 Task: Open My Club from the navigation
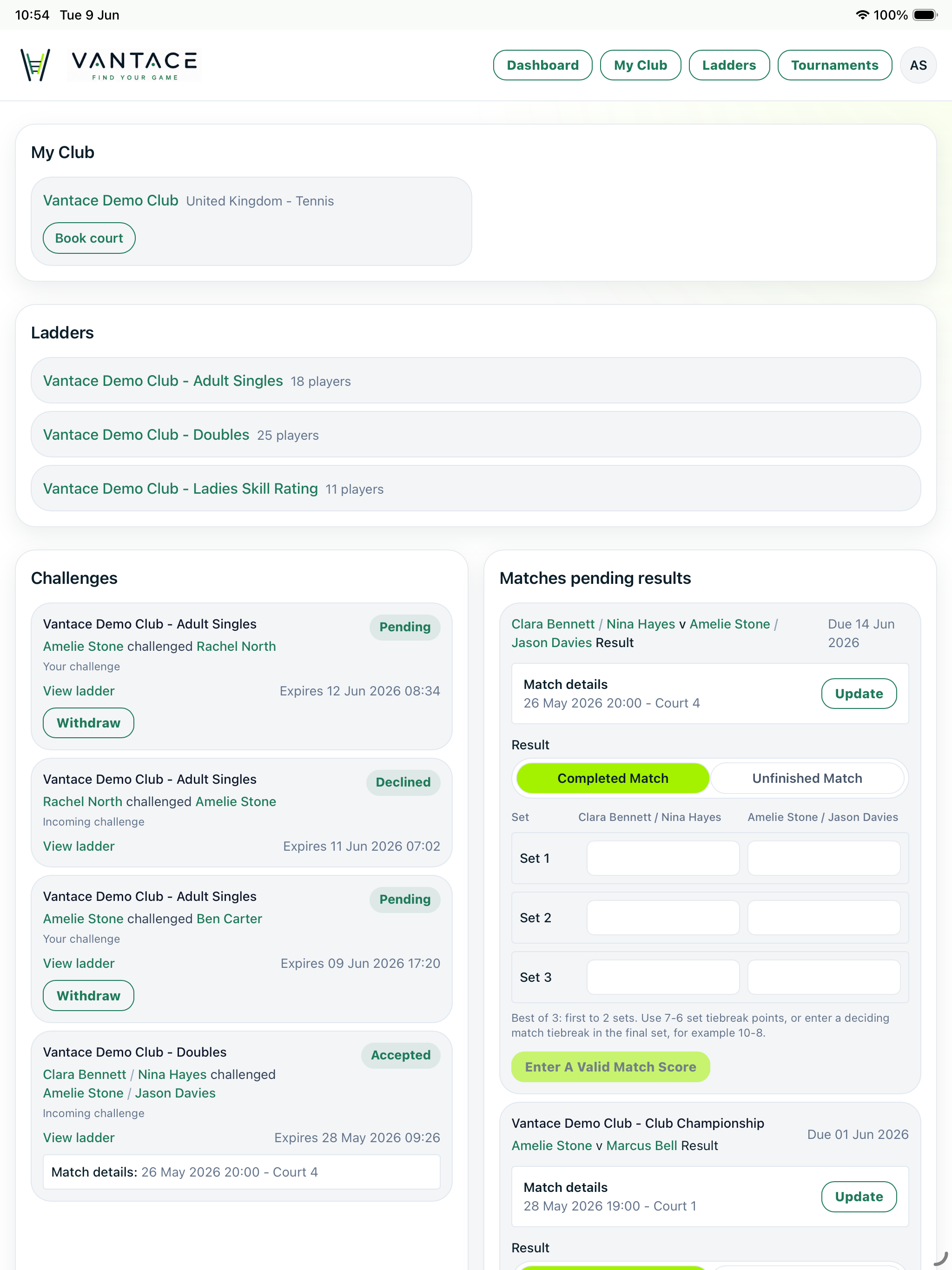point(640,66)
